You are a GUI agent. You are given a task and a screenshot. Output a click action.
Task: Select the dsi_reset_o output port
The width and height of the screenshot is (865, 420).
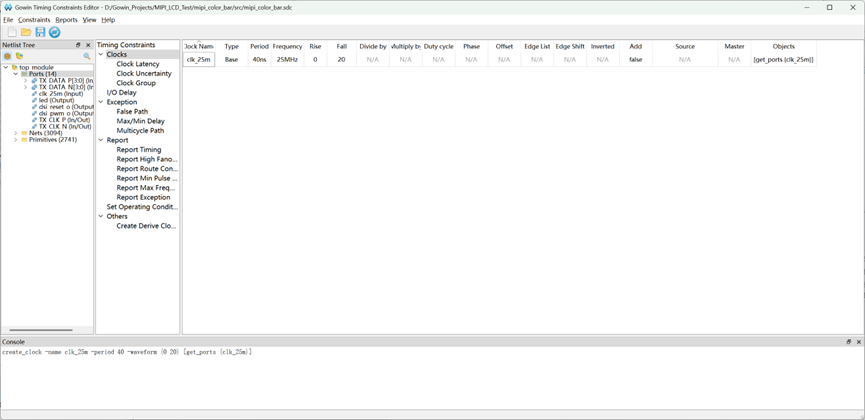pos(66,107)
